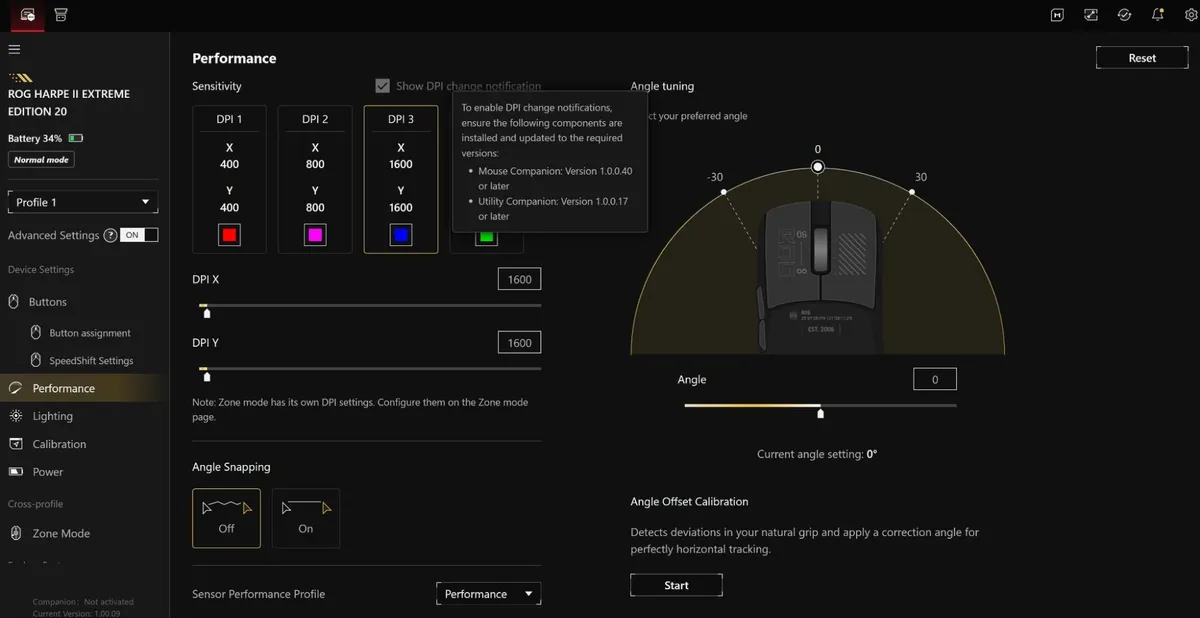
Task: Click the Current angle setting: 0° text
Action: click(x=817, y=454)
